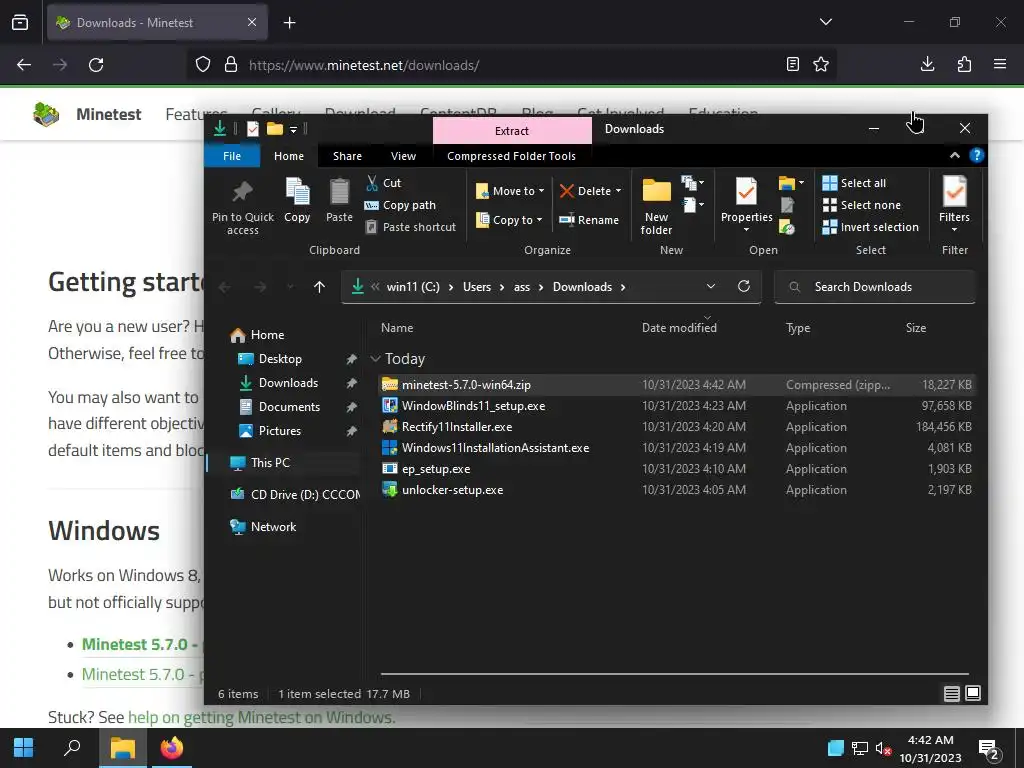The width and height of the screenshot is (1024, 768).
Task: Toggle Firefox reader view icon
Action: click(x=793, y=65)
